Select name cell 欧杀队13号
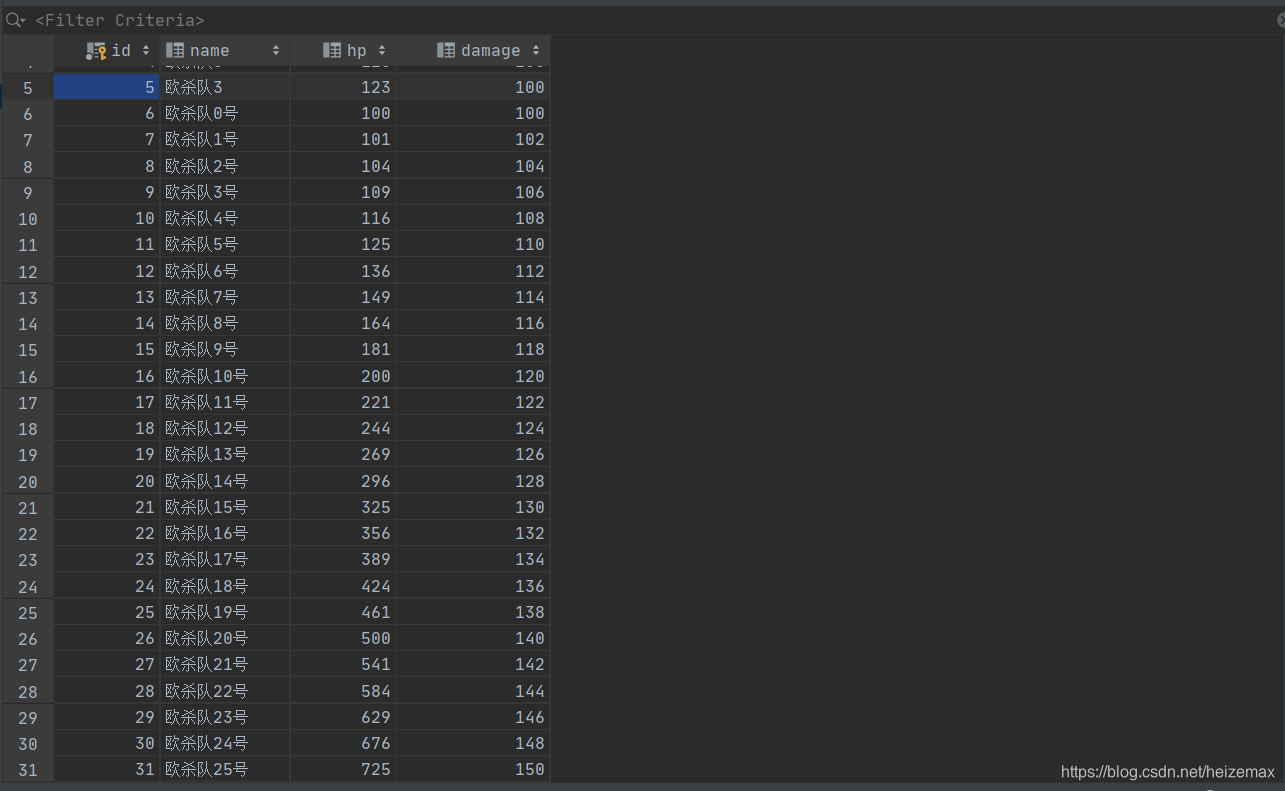Screen dimensions: 1285x791 pyautogui.click(x=225, y=454)
